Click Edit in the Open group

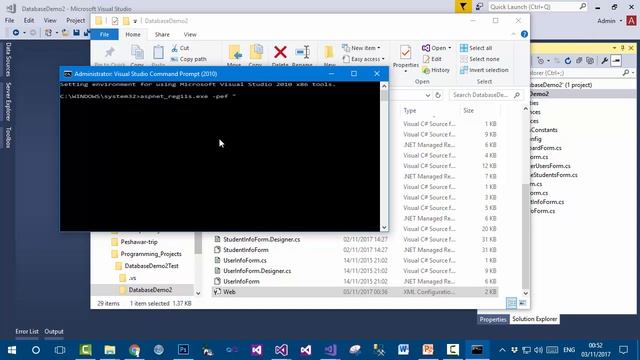pos(432,59)
